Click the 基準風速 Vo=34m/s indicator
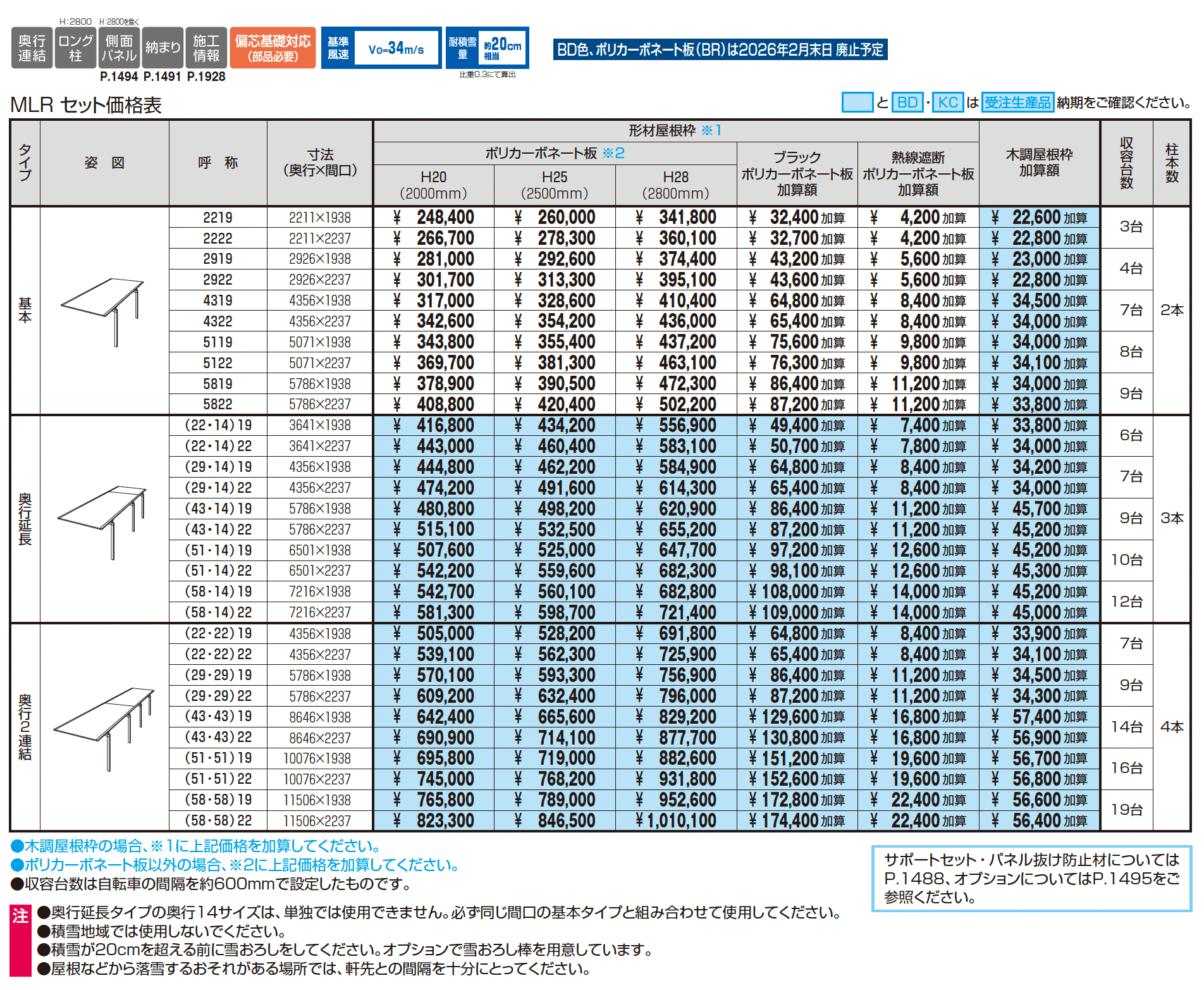This screenshot has width=1204, height=990. (381, 47)
